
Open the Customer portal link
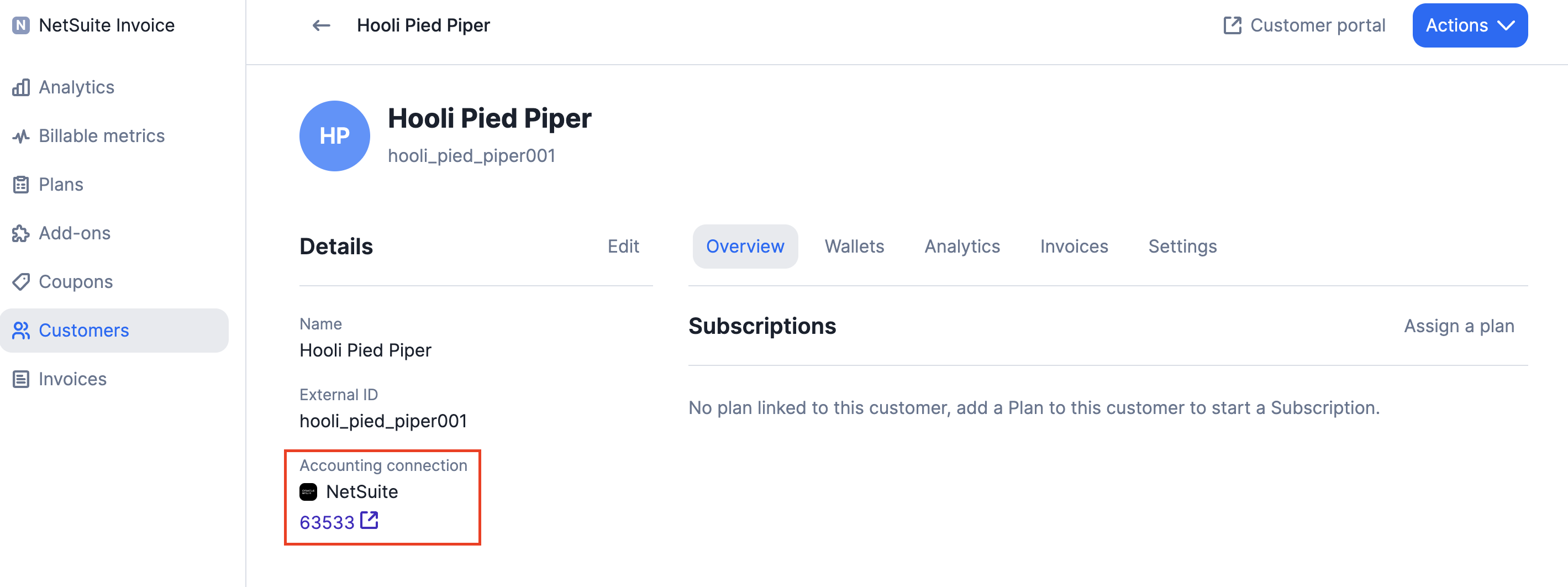click(1304, 25)
